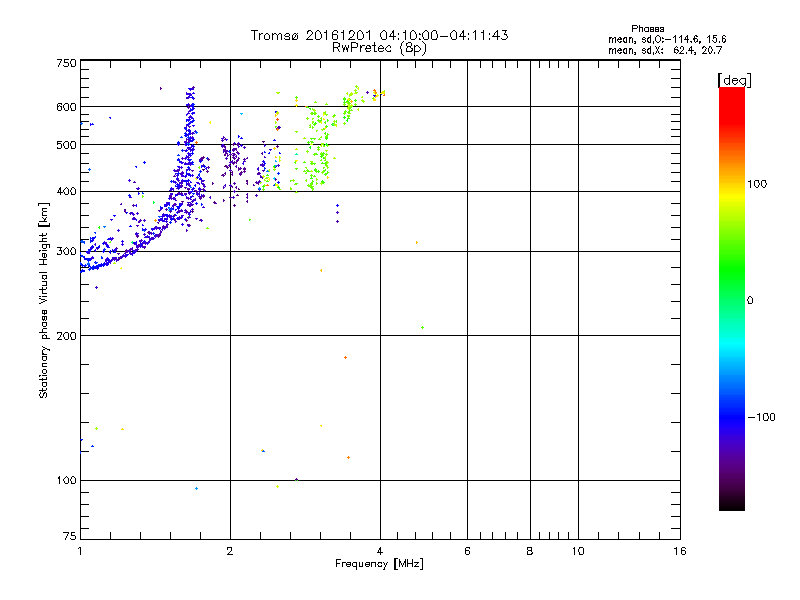
Task: Click the y-axis tick label '200'
Action: [66, 336]
